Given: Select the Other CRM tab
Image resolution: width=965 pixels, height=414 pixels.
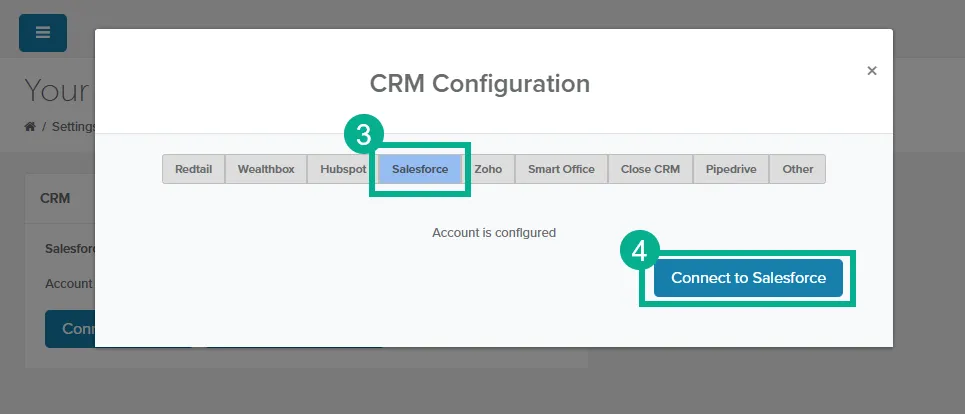Looking at the screenshot, I should tap(798, 169).
